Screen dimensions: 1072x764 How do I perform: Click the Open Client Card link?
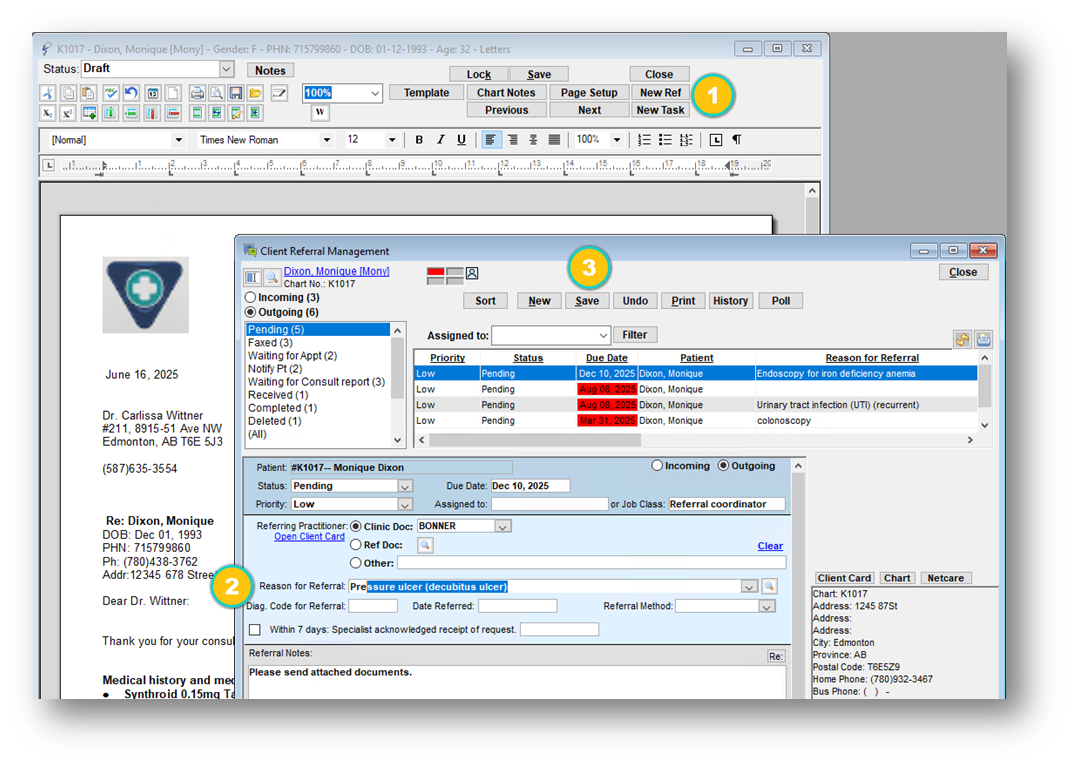coord(309,537)
